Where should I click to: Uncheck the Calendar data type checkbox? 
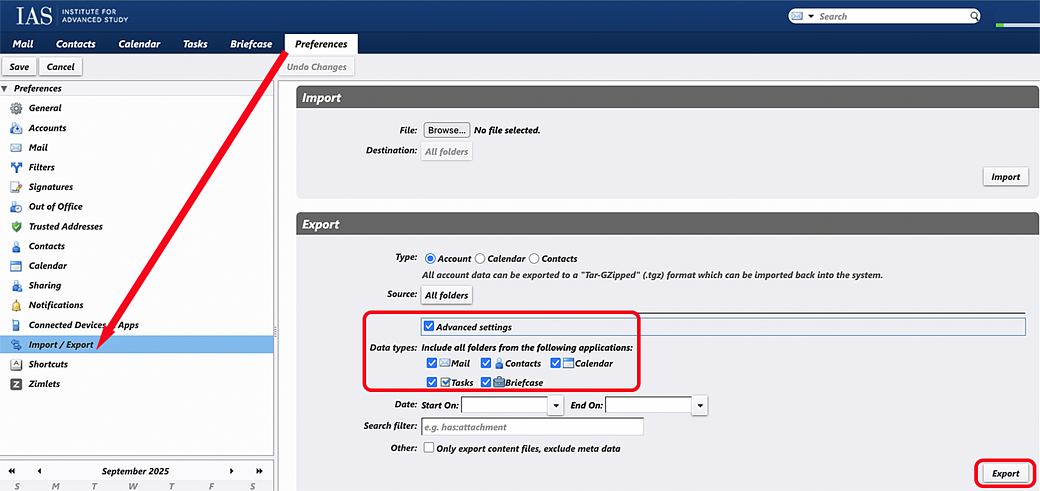(556, 363)
